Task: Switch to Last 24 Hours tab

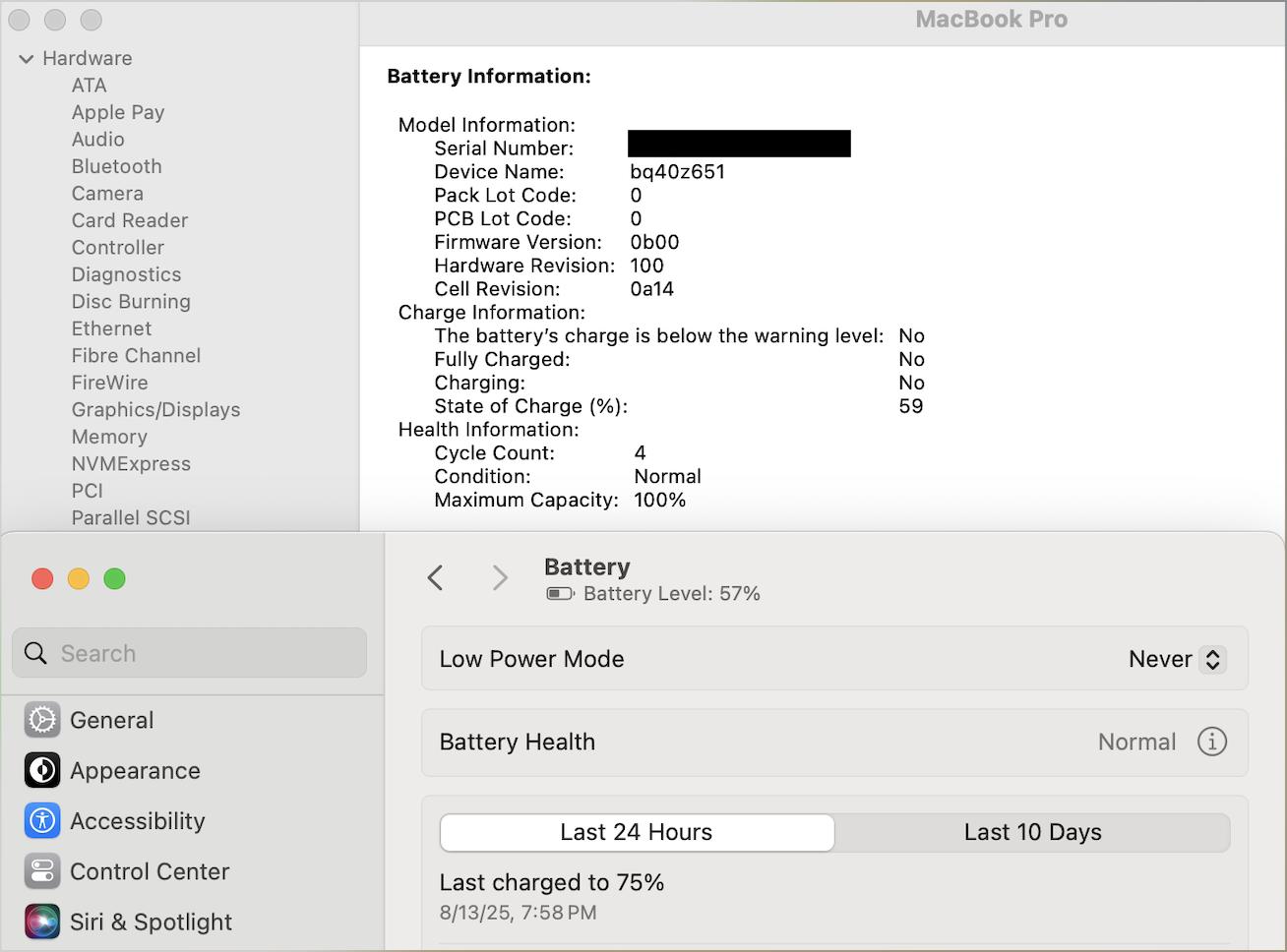Action: (x=637, y=832)
